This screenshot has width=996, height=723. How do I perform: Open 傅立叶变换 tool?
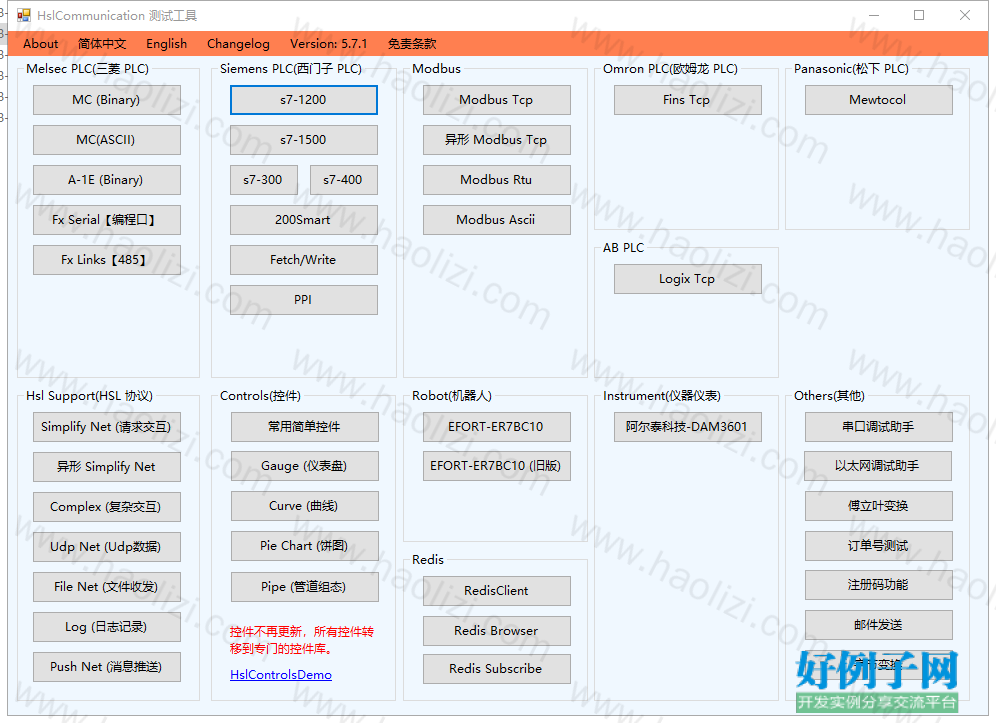click(x=878, y=506)
